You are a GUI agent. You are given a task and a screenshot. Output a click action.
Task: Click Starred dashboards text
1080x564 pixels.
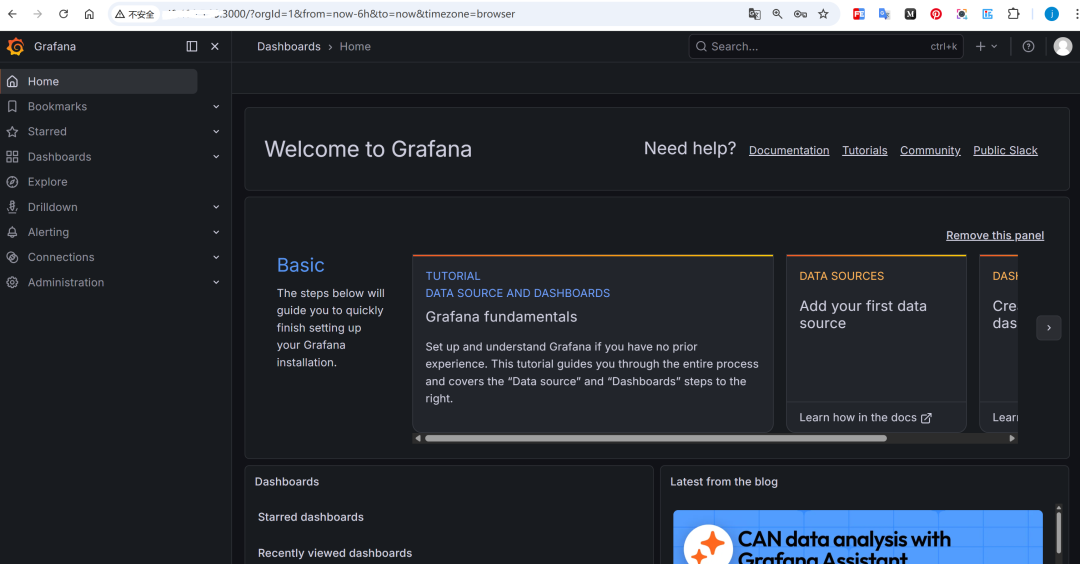coord(311,517)
